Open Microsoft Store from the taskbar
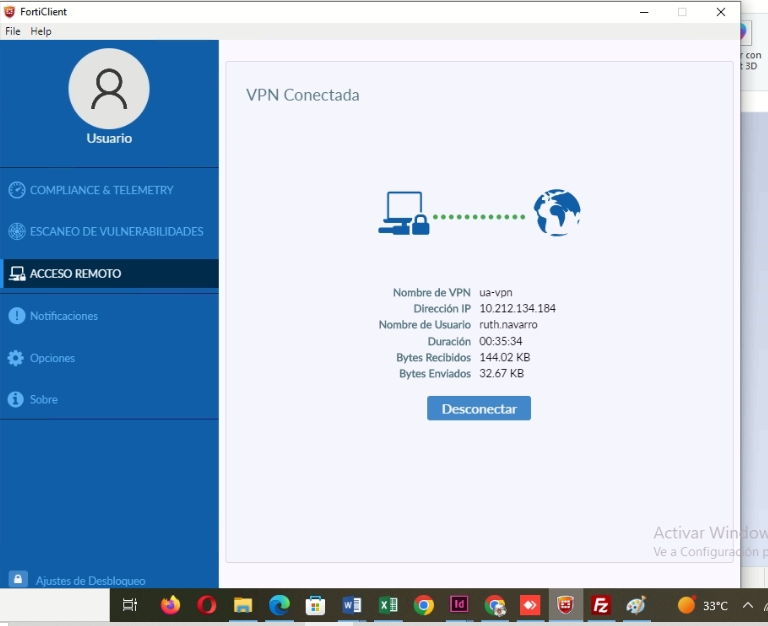 click(315, 606)
